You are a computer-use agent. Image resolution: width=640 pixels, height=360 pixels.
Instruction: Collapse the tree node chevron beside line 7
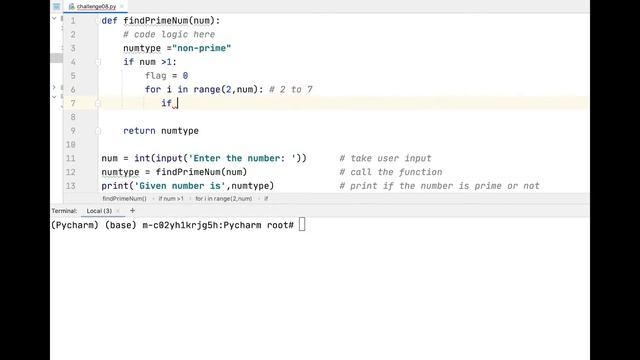54,97
